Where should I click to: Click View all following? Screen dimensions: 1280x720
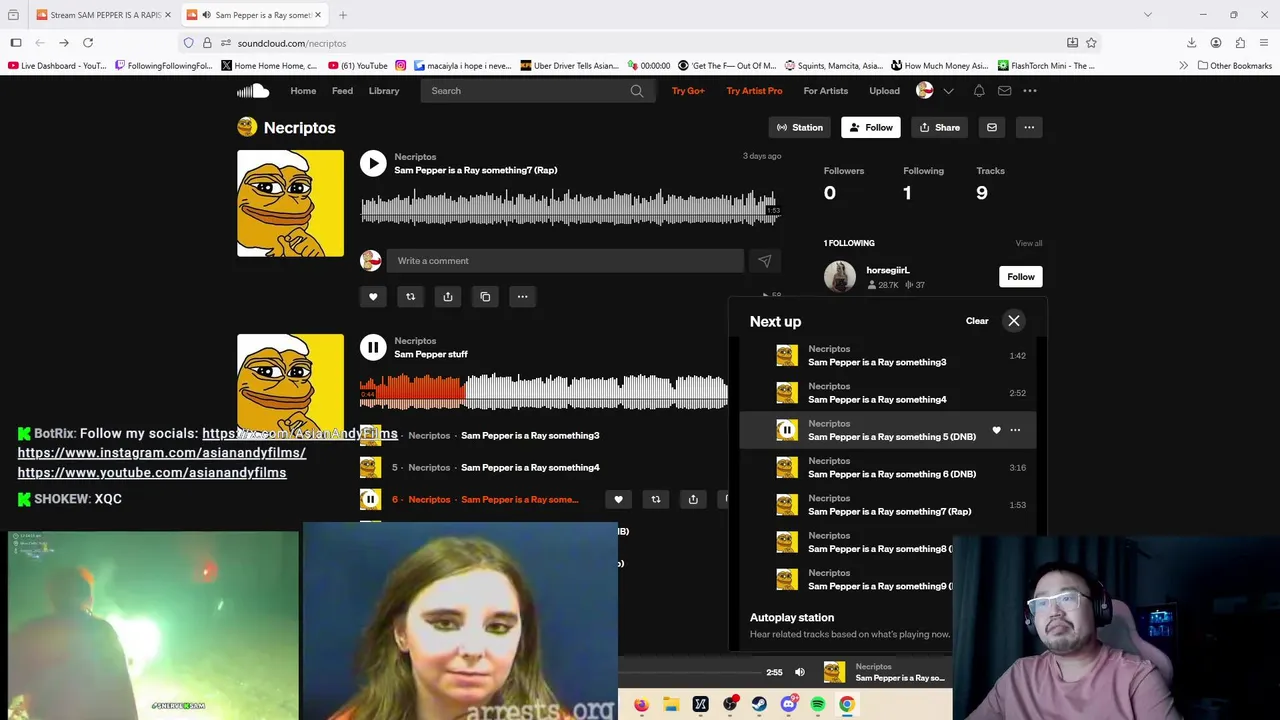1029,243
